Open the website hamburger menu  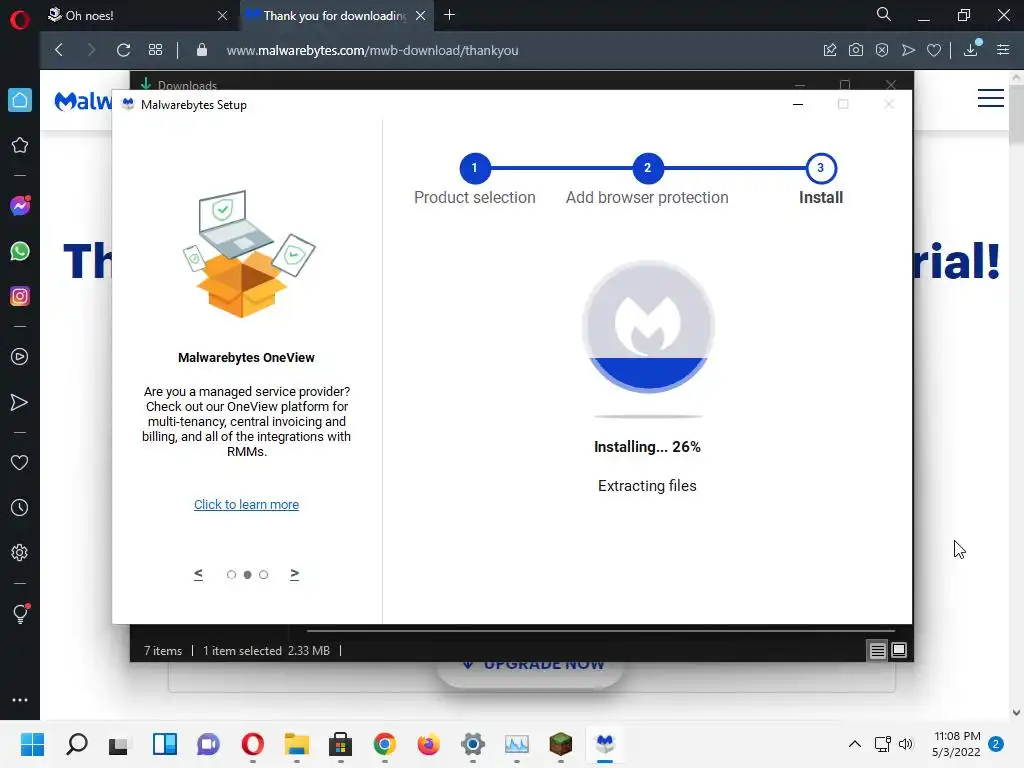(x=991, y=98)
